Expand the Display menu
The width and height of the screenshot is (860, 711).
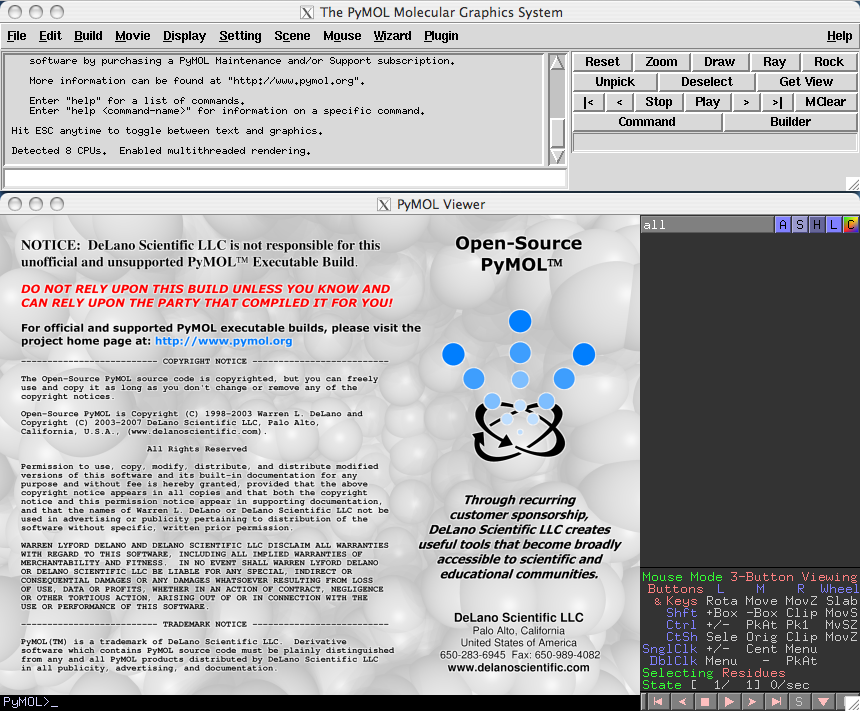tap(184, 36)
